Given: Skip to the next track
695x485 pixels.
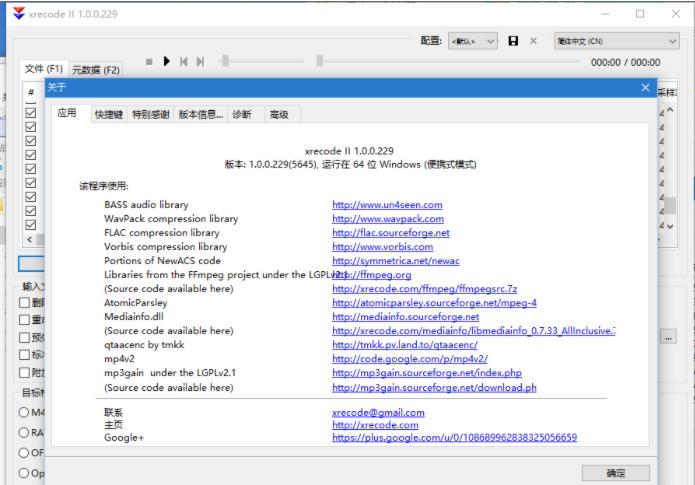Looking at the screenshot, I should point(200,62).
